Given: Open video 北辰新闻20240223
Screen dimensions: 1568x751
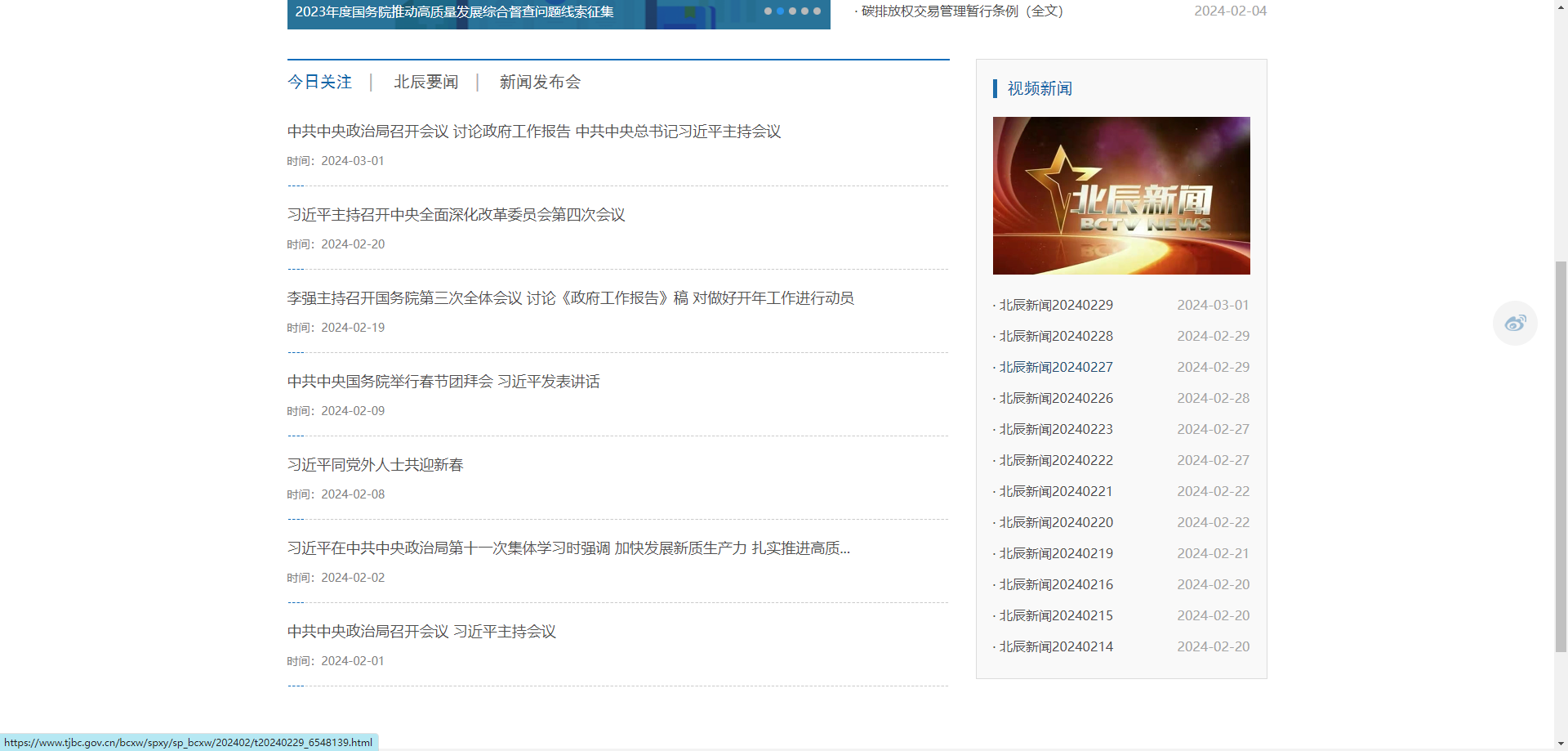Looking at the screenshot, I should [x=1056, y=429].
